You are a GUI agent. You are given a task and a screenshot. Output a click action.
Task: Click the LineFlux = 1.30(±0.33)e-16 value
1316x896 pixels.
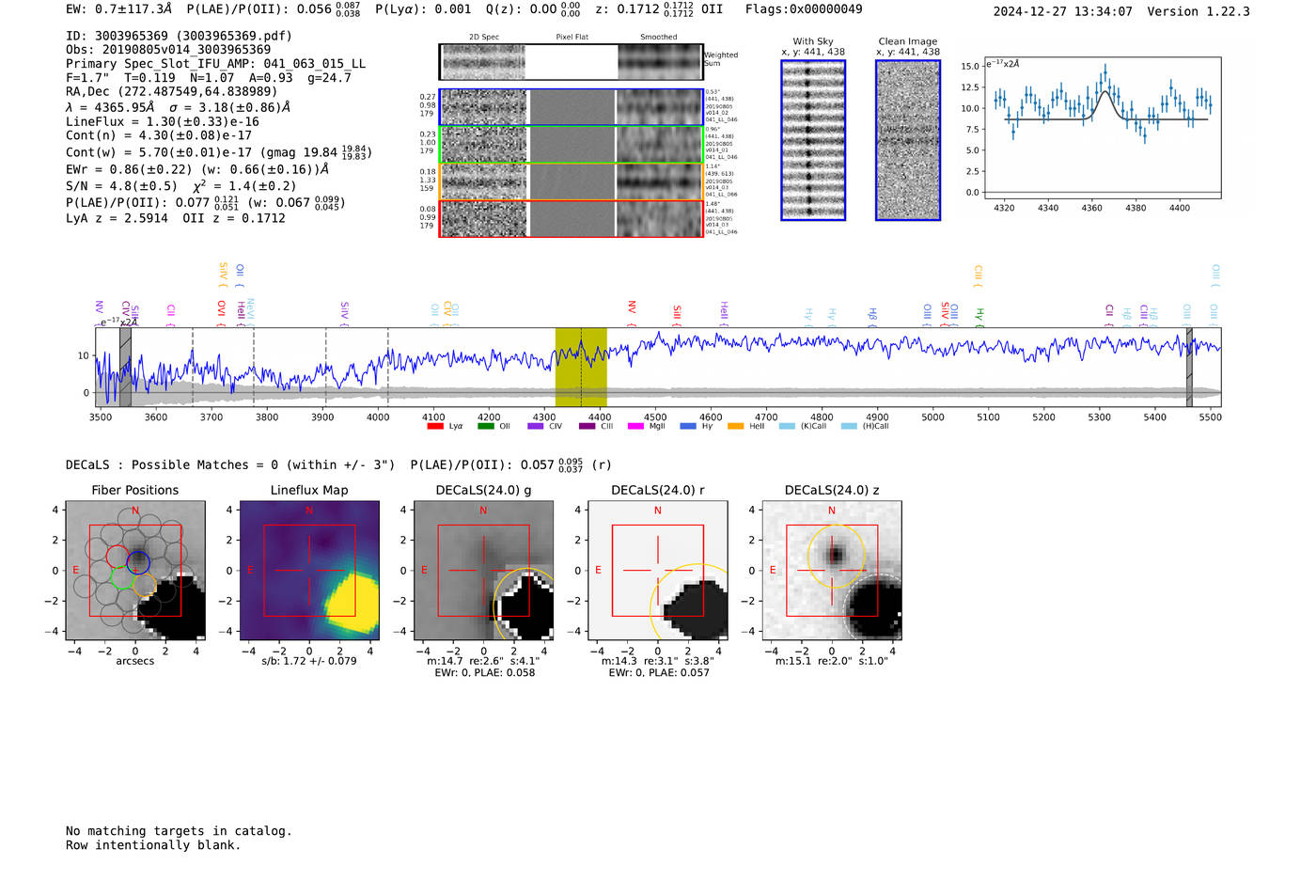coord(163,121)
